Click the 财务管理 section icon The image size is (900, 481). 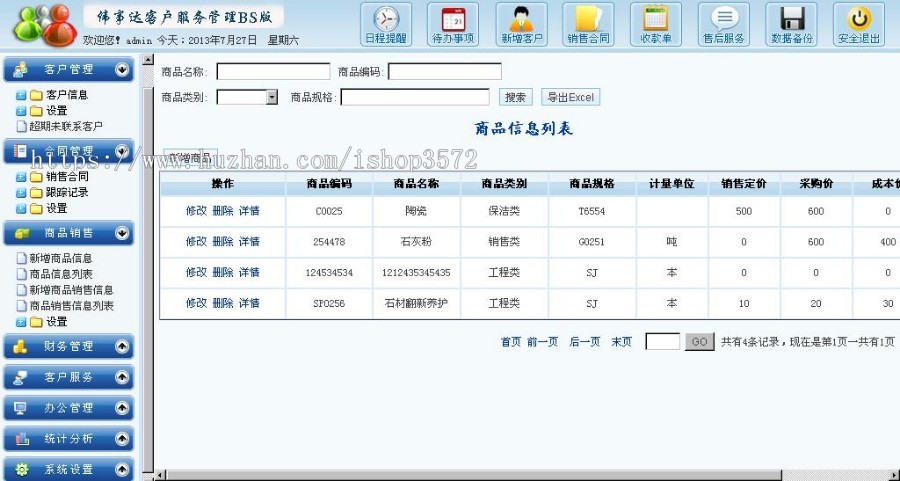tap(21, 346)
